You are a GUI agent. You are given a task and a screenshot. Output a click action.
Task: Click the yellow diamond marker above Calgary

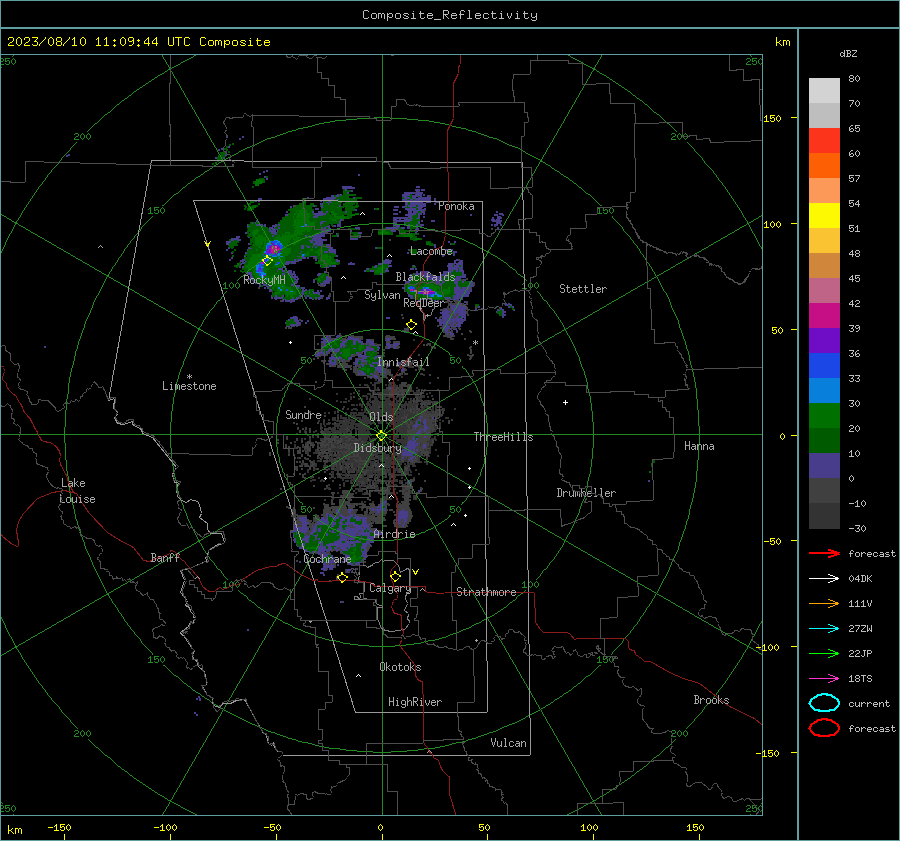(395, 576)
